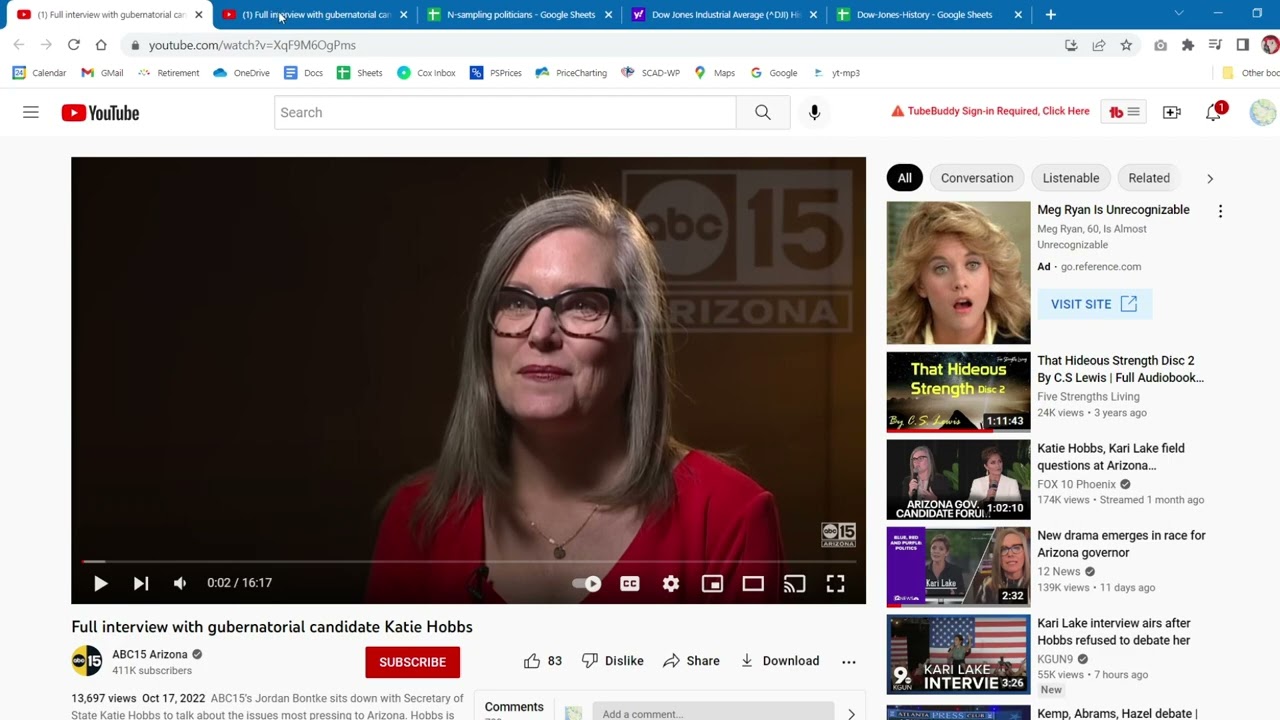Subscribe to ABC15 Arizona

[412, 662]
